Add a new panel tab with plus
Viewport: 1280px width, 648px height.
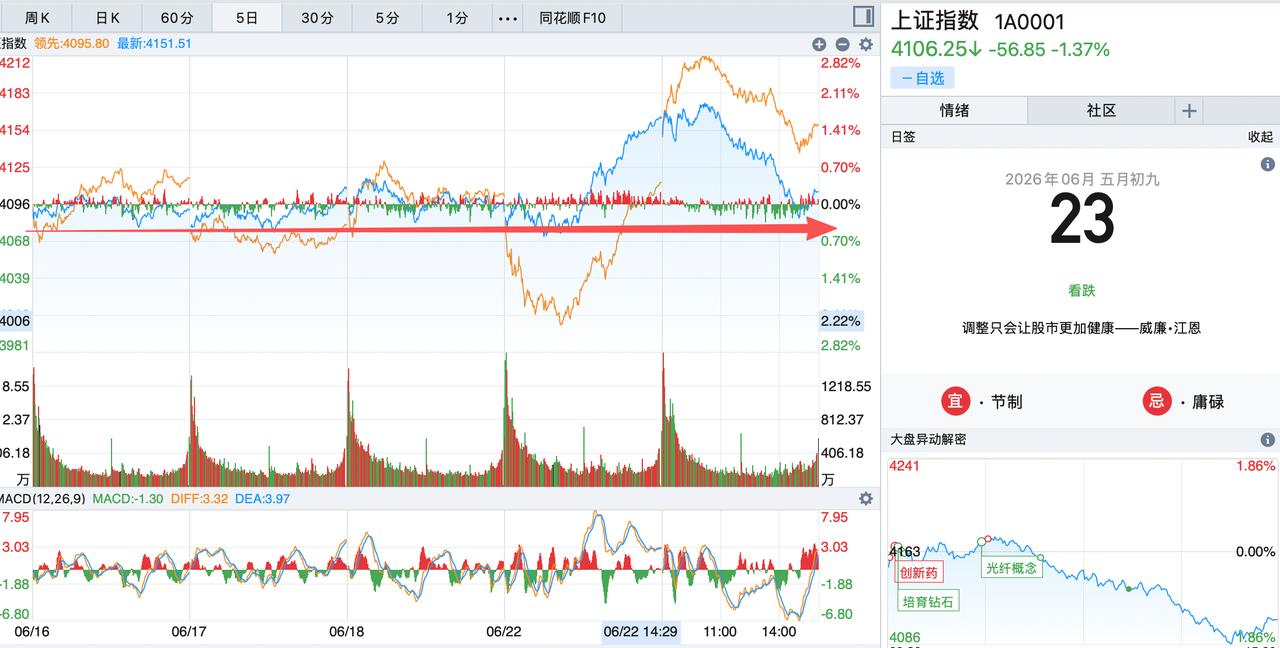click(1189, 110)
